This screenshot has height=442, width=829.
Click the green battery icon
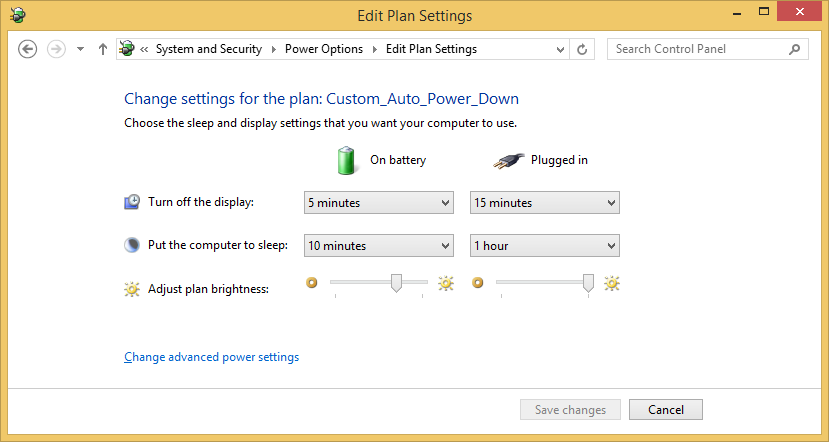(x=345, y=160)
